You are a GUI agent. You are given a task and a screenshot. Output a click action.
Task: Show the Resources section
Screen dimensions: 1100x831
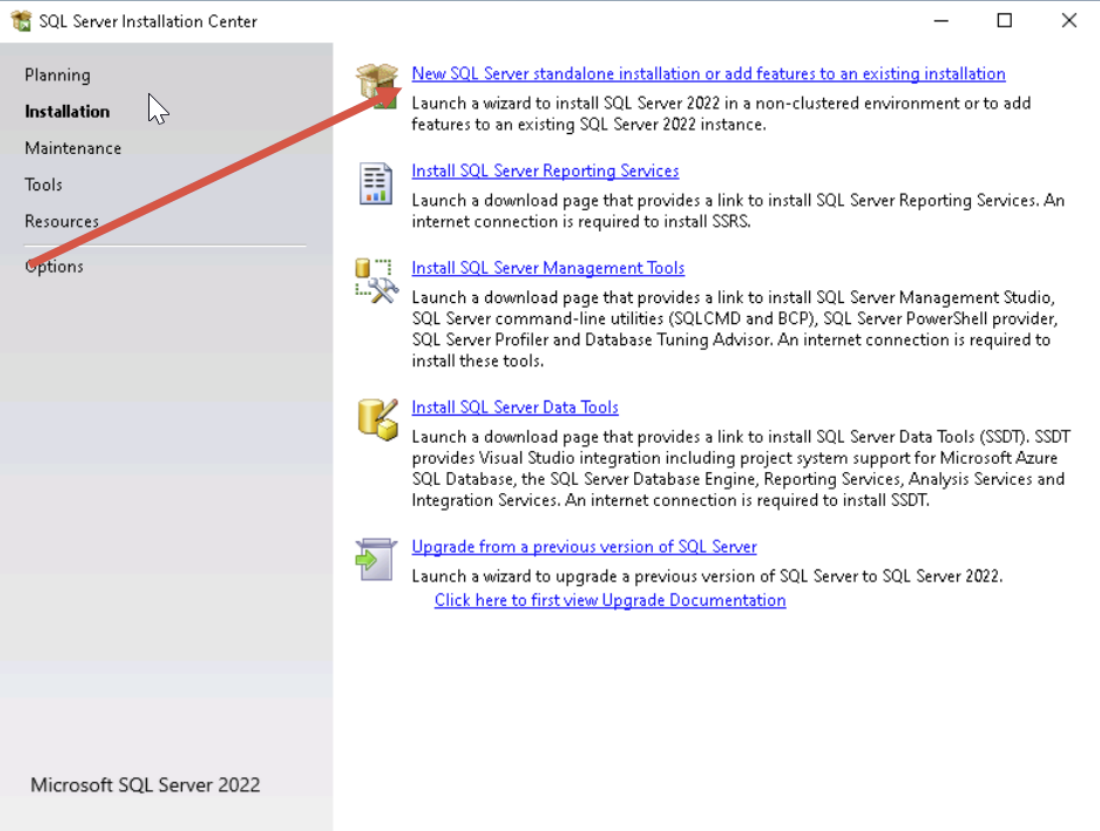pos(62,221)
